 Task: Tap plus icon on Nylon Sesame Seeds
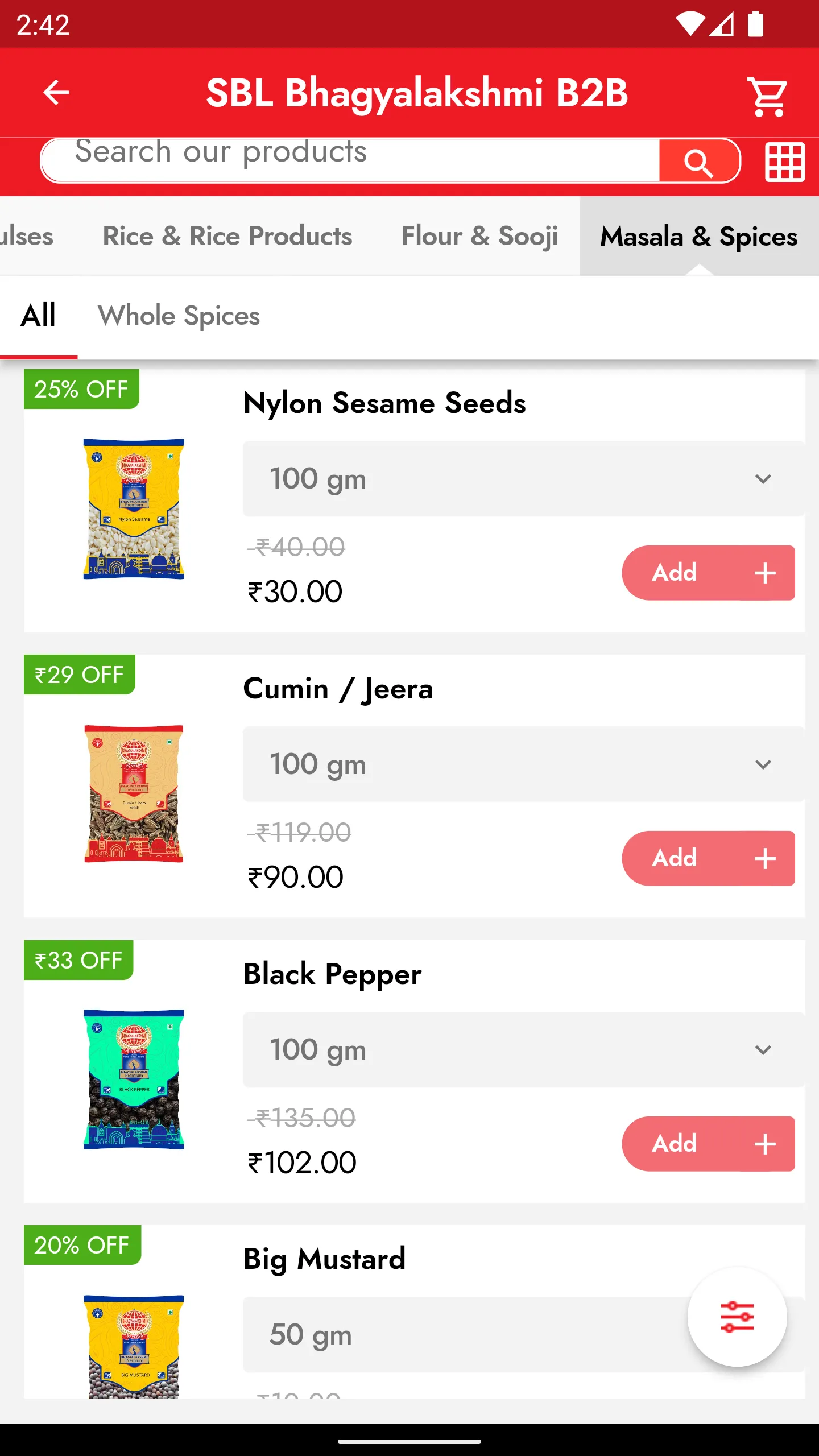coord(765,573)
